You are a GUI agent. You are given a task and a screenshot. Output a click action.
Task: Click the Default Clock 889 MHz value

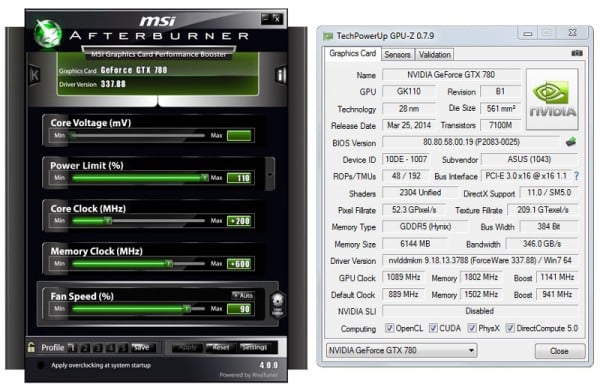403,294
